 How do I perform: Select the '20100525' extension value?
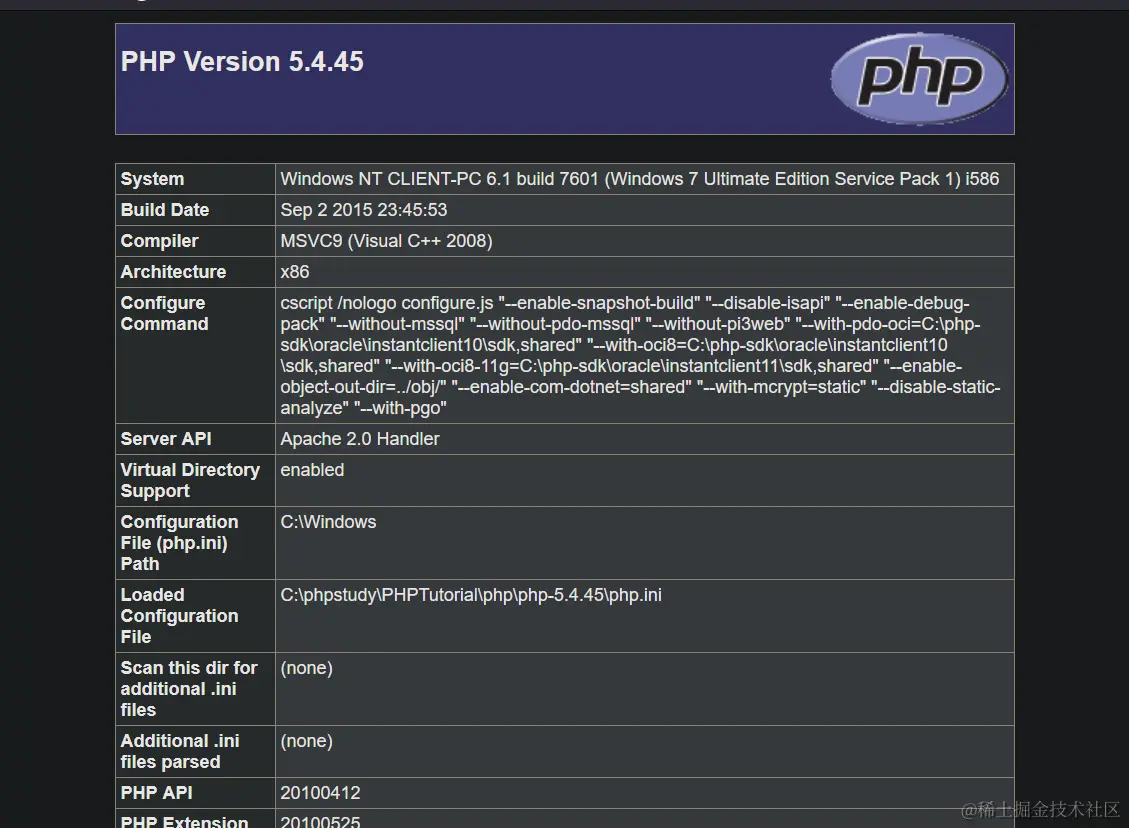[x=320, y=821]
